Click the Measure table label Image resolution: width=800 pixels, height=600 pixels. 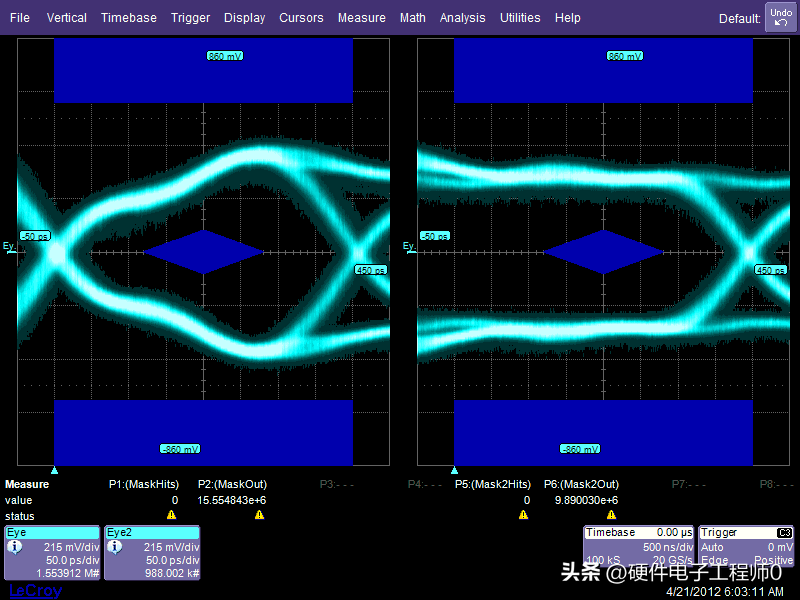(27, 484)
